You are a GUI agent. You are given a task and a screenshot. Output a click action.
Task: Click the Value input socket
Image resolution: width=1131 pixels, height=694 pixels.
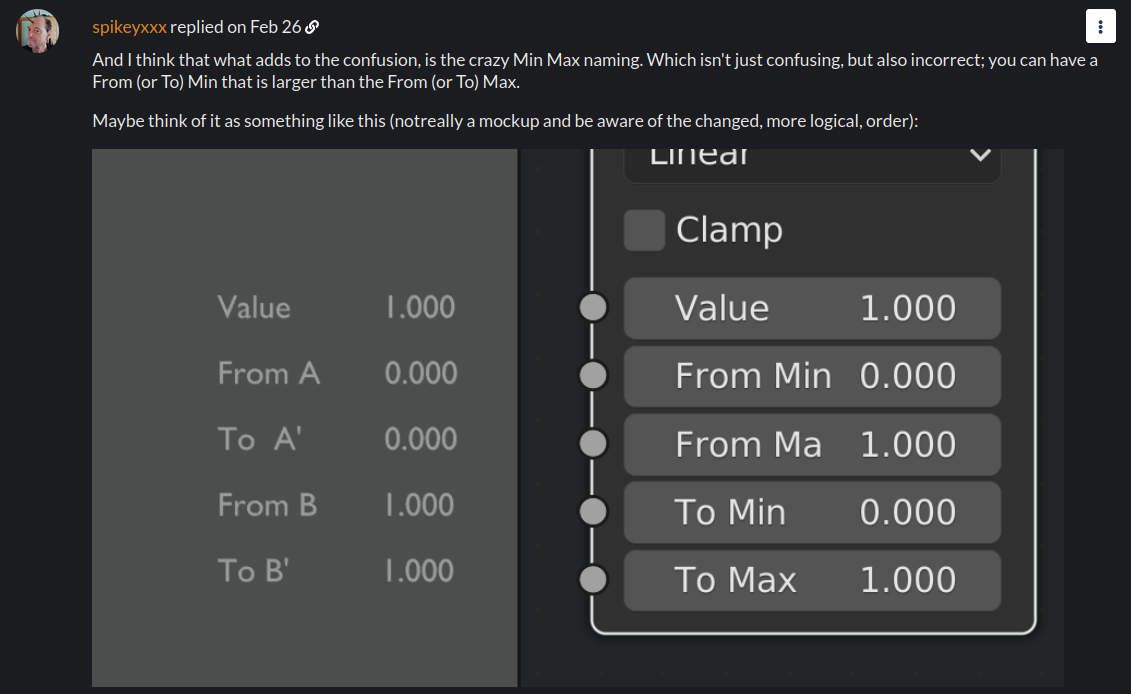594,307
